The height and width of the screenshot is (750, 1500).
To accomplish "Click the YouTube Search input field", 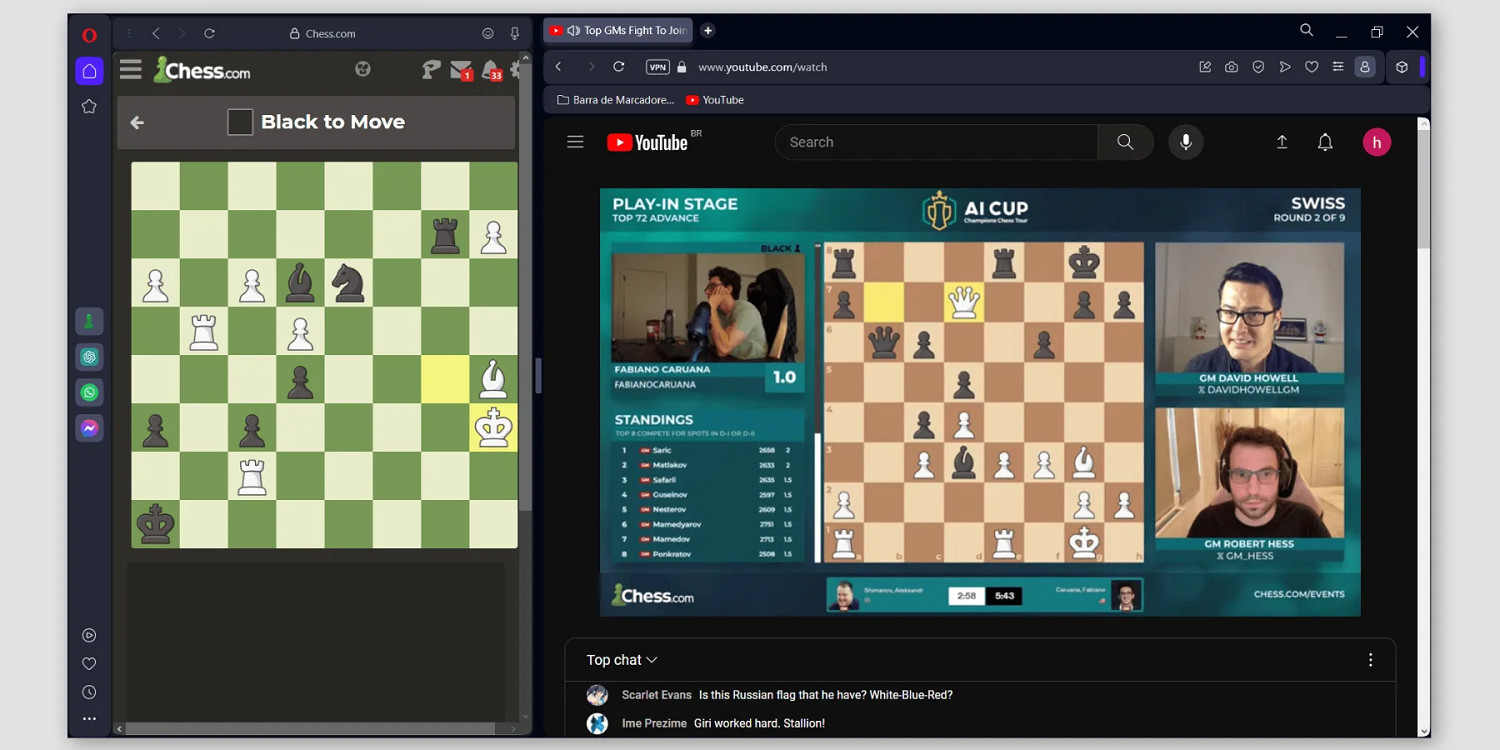I will (x=935, y=142).
